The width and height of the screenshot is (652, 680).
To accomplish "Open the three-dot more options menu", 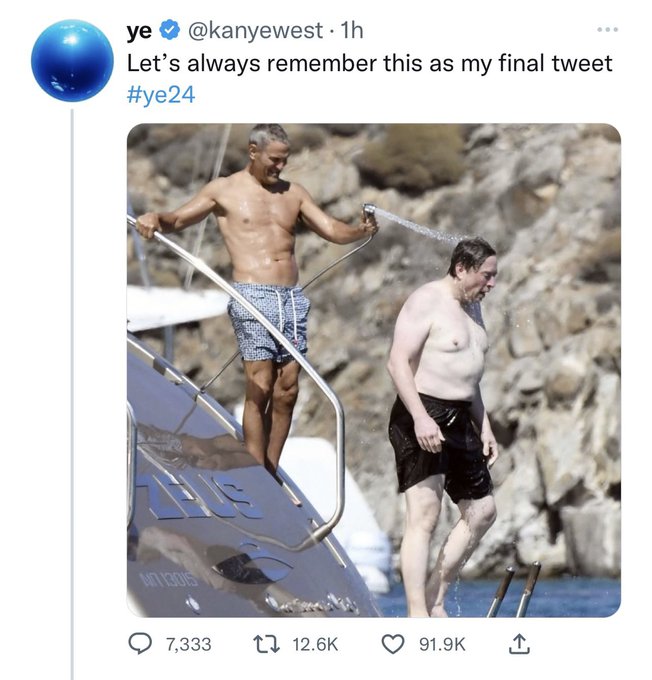I will point(606,29).
